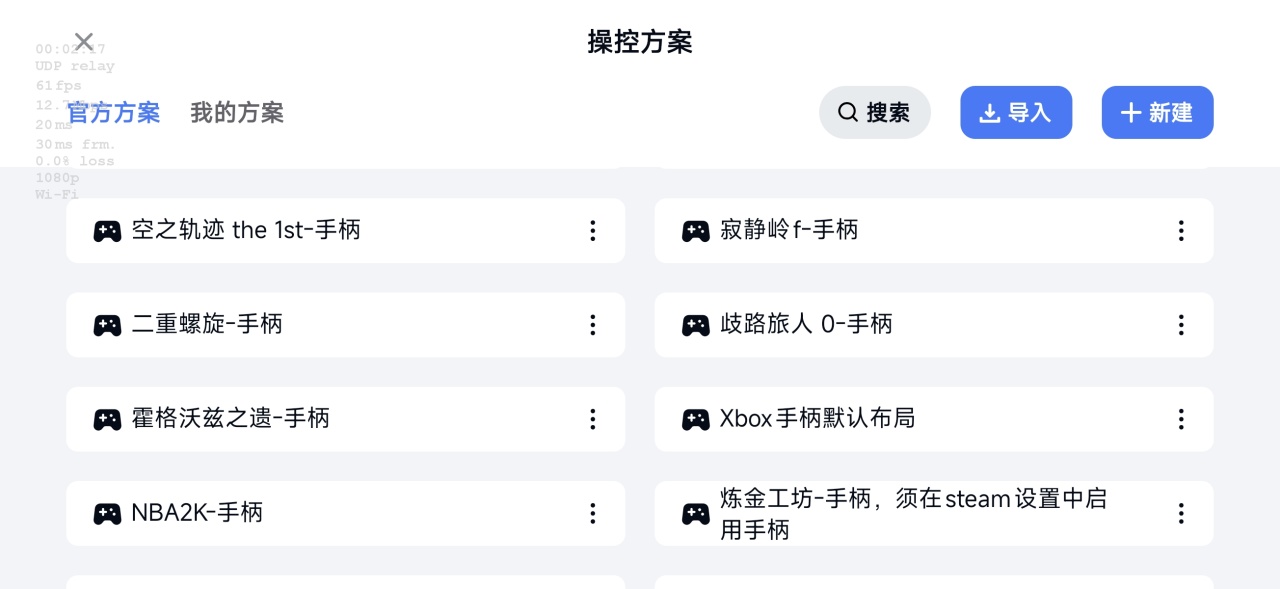This screenshot has width=1280, height=589.
Task: Open more options for 二重螺旋-手柄
Action: pos(593,325)
